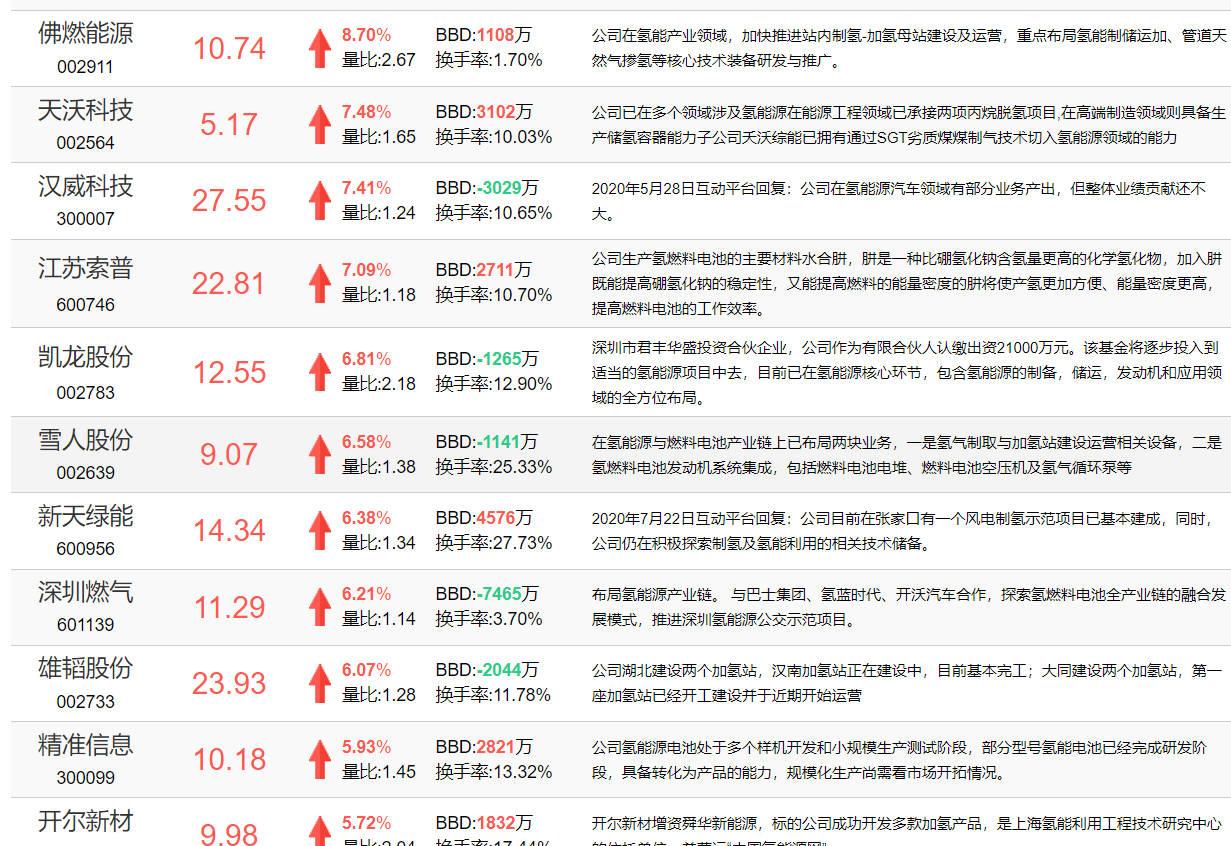The image size is (1231, 846).
Task: Click the BBD:4576万 value
Action: 484,518
